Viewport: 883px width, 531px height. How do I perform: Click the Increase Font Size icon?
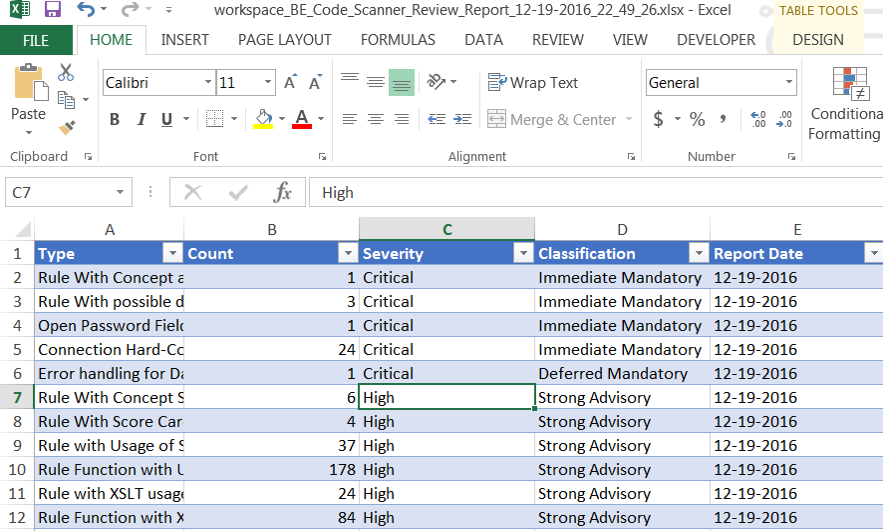290,83
